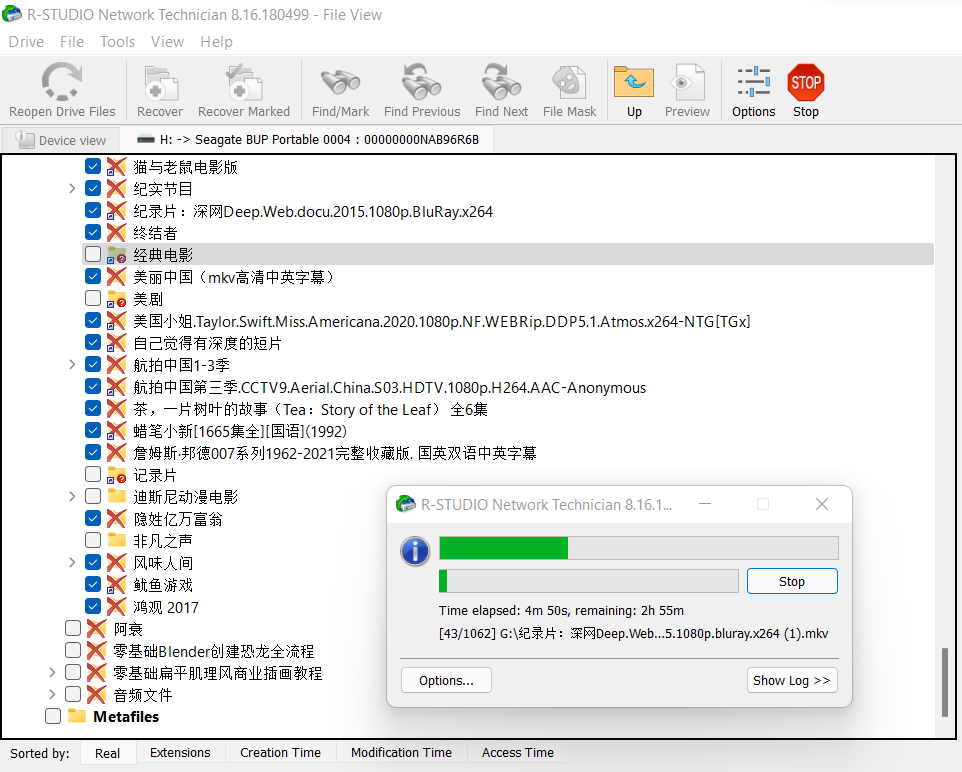Click the current file progress bar
The width and height of the screenshot is (962, 772).
(588, 581)
